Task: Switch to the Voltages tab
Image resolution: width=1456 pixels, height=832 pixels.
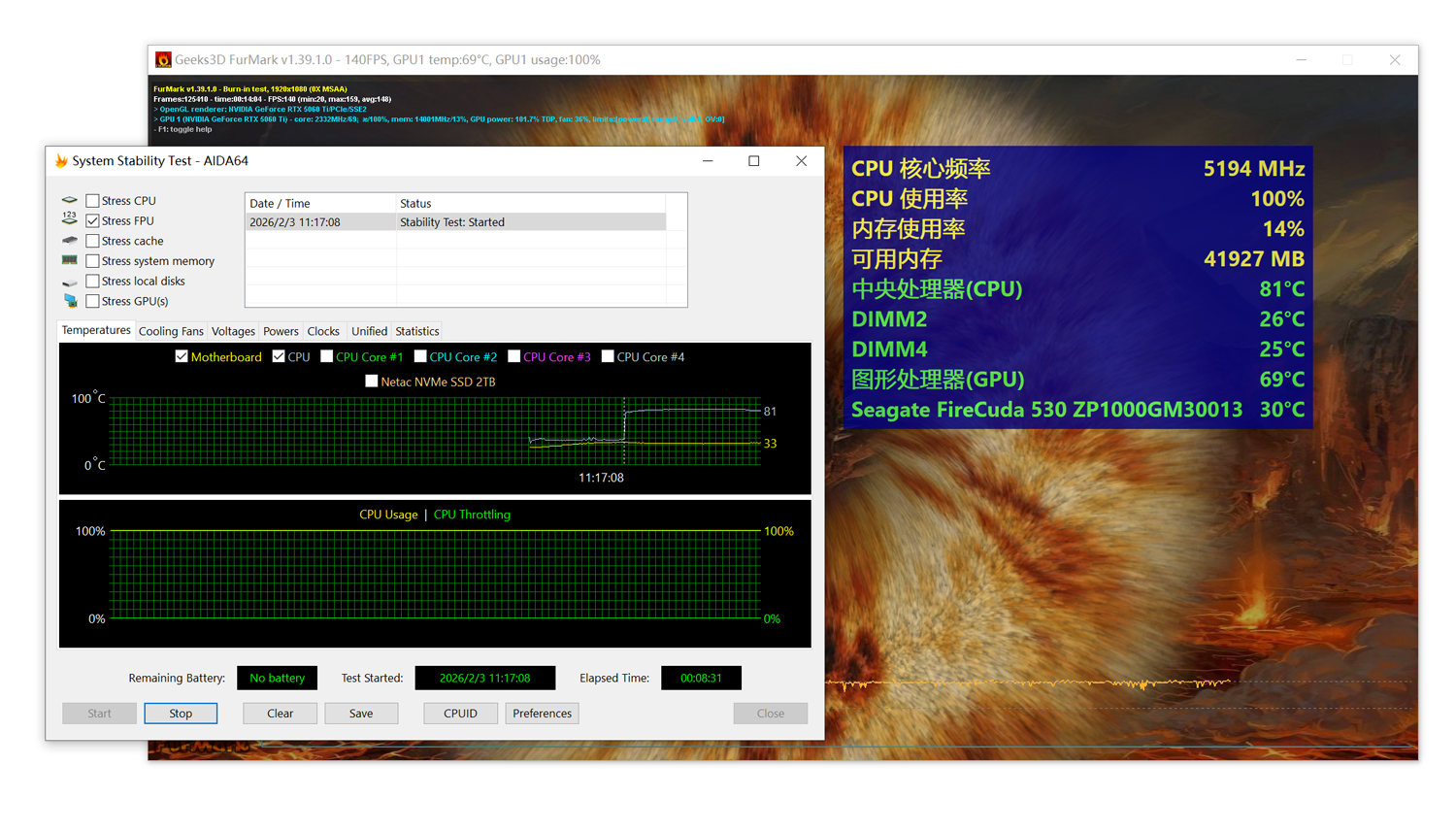Action: (233, 331)
